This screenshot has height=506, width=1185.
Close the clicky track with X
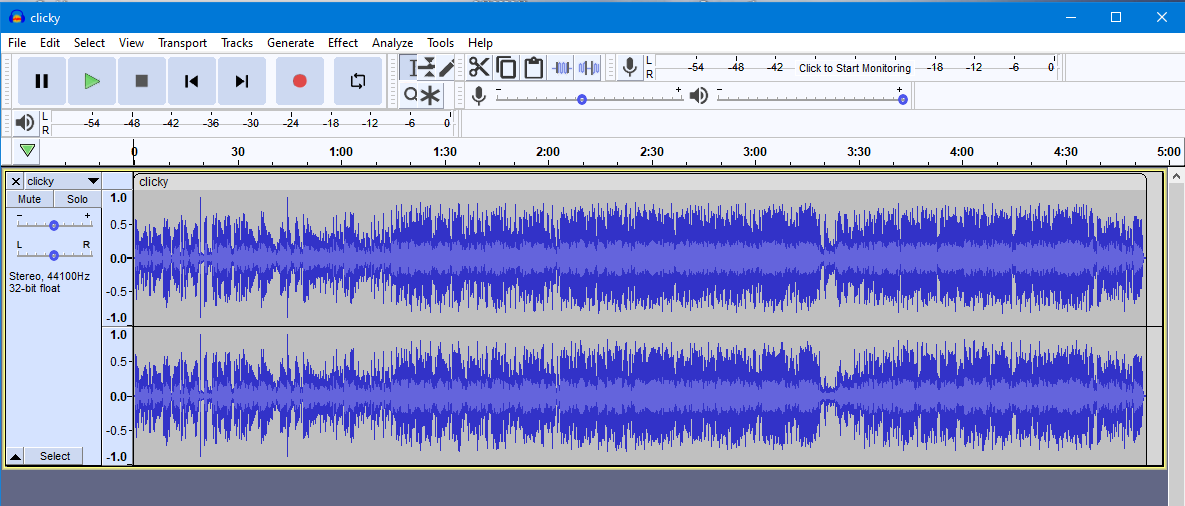click(15, 181)
